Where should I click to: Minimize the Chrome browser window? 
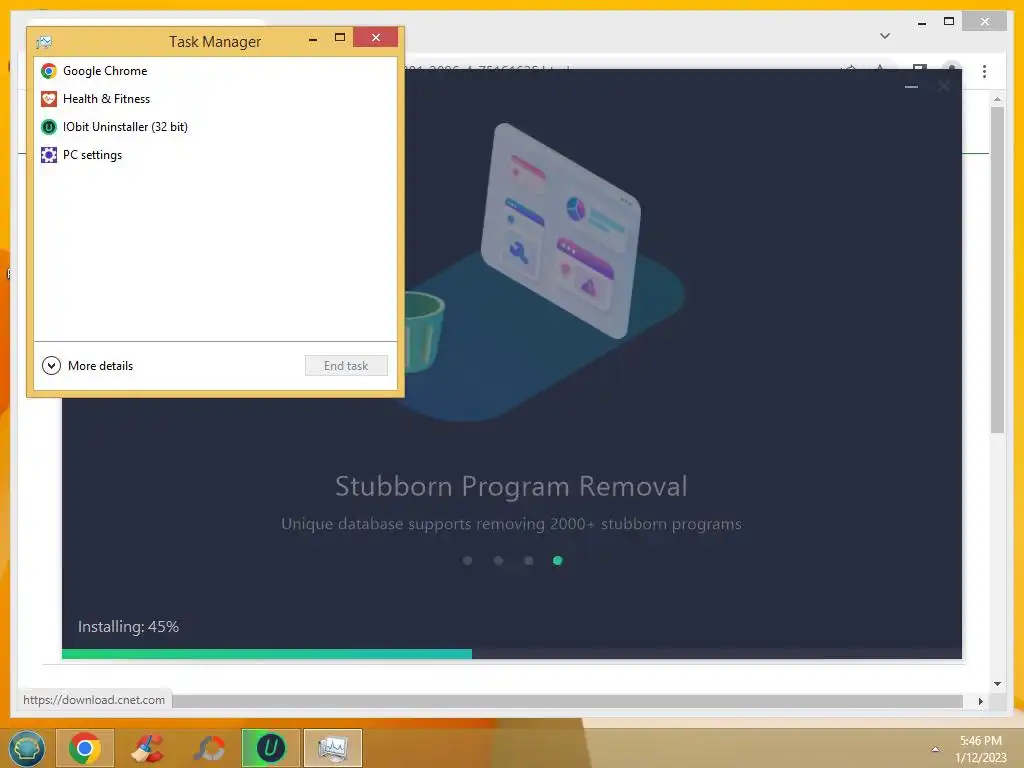point(921,23)
